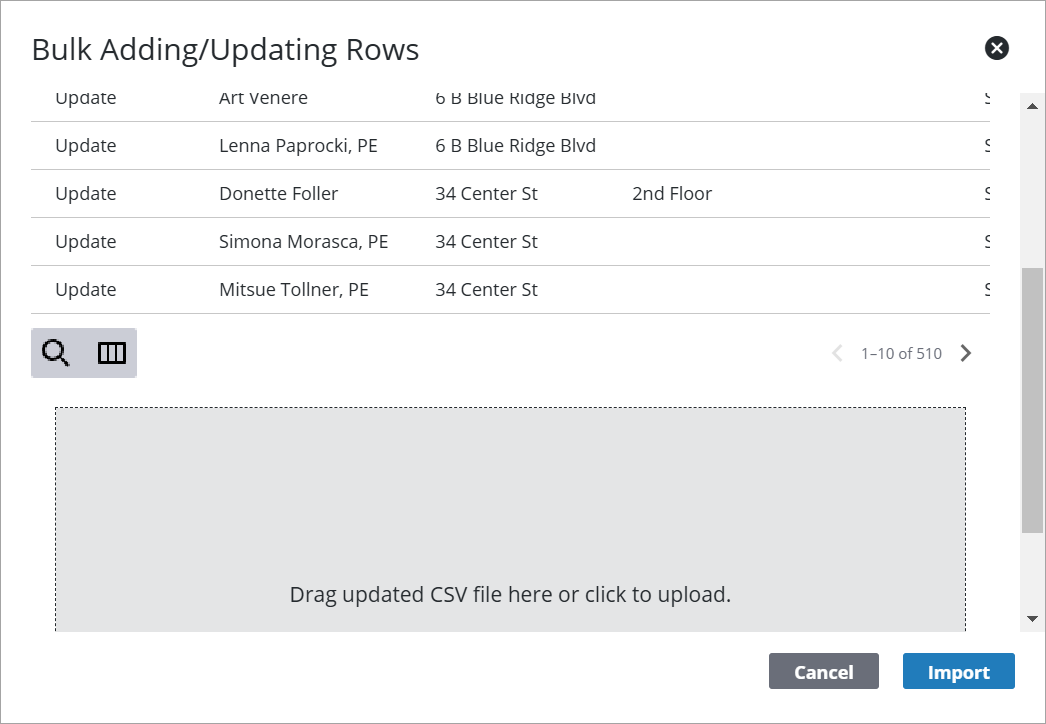The image size is (1046, 724).
Task: Open the table search tool
Action: click(56, 353)
